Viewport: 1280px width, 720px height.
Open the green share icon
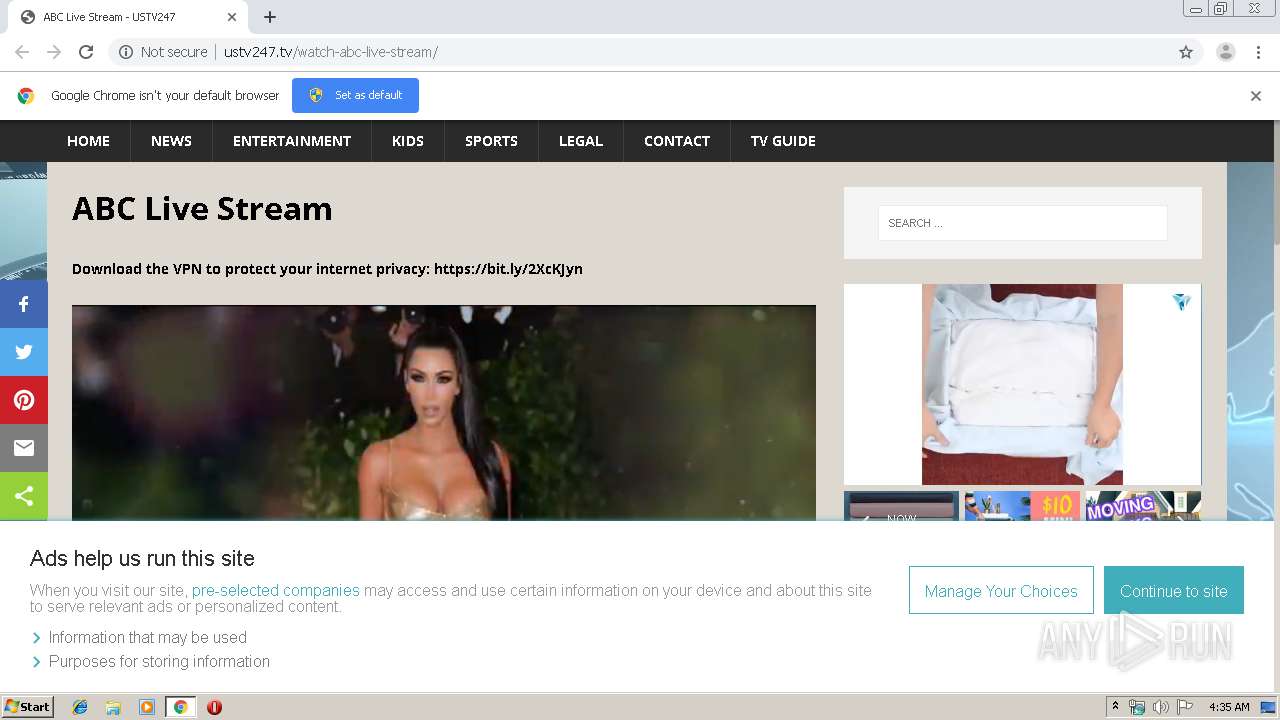24,496
